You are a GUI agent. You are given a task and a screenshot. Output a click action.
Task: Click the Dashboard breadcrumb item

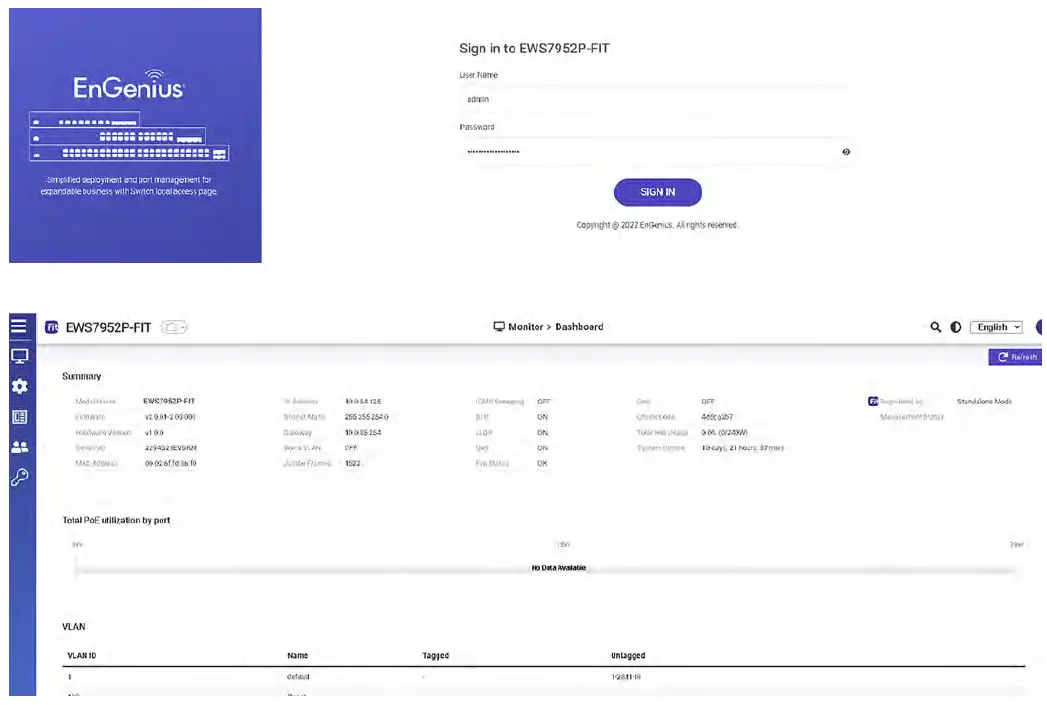pos(579,326)
